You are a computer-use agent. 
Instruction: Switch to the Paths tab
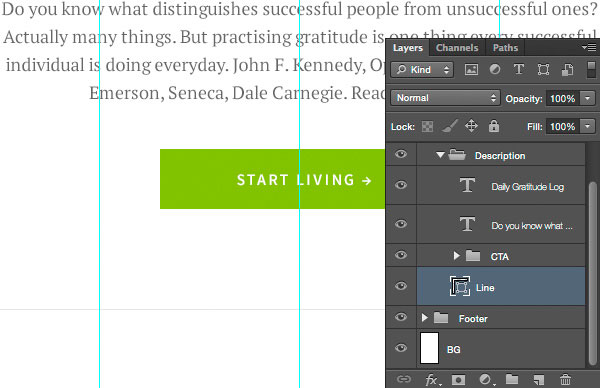505,48
